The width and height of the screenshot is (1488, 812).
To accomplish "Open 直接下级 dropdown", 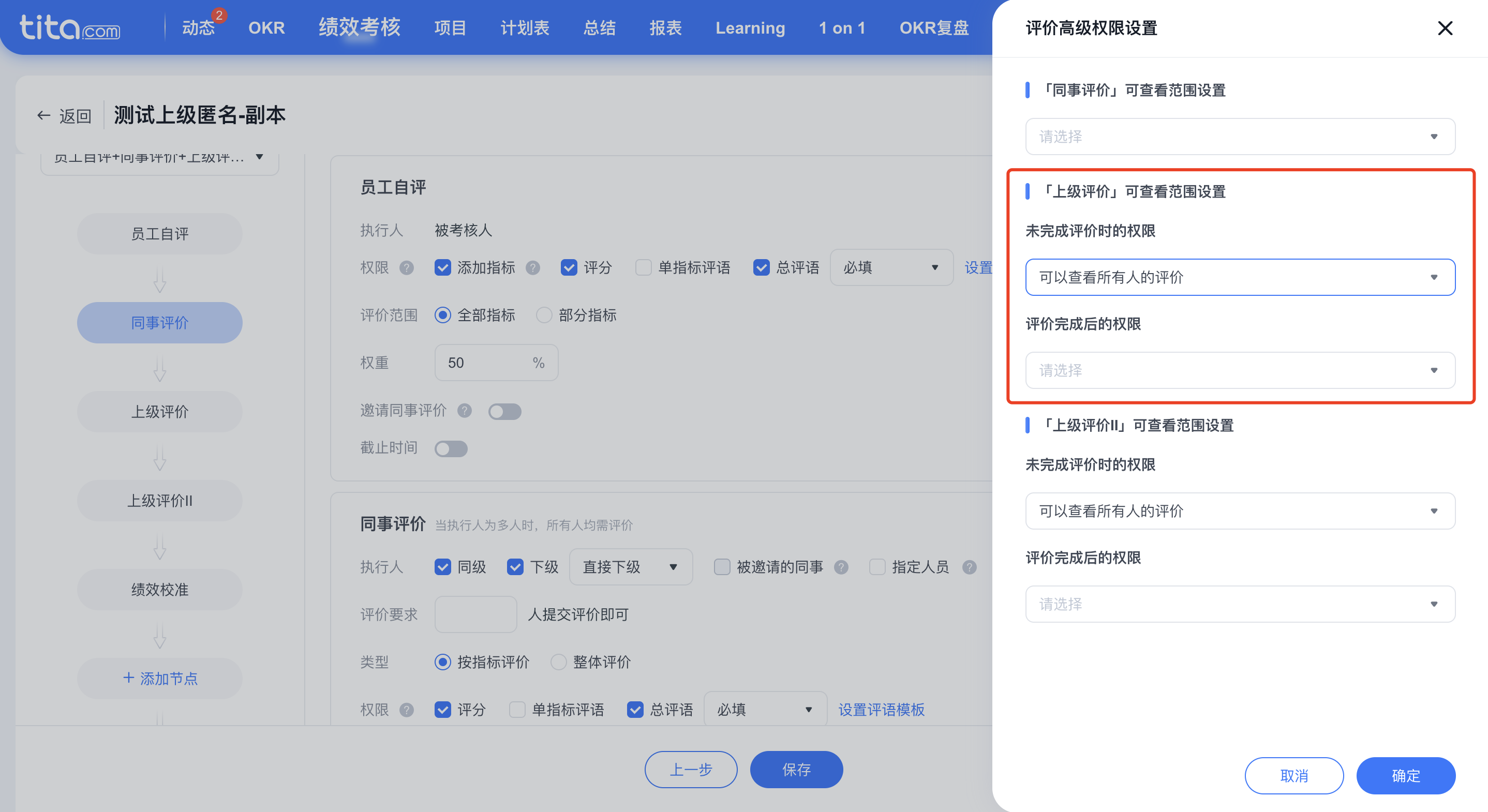I will click(x=631, y=567).
